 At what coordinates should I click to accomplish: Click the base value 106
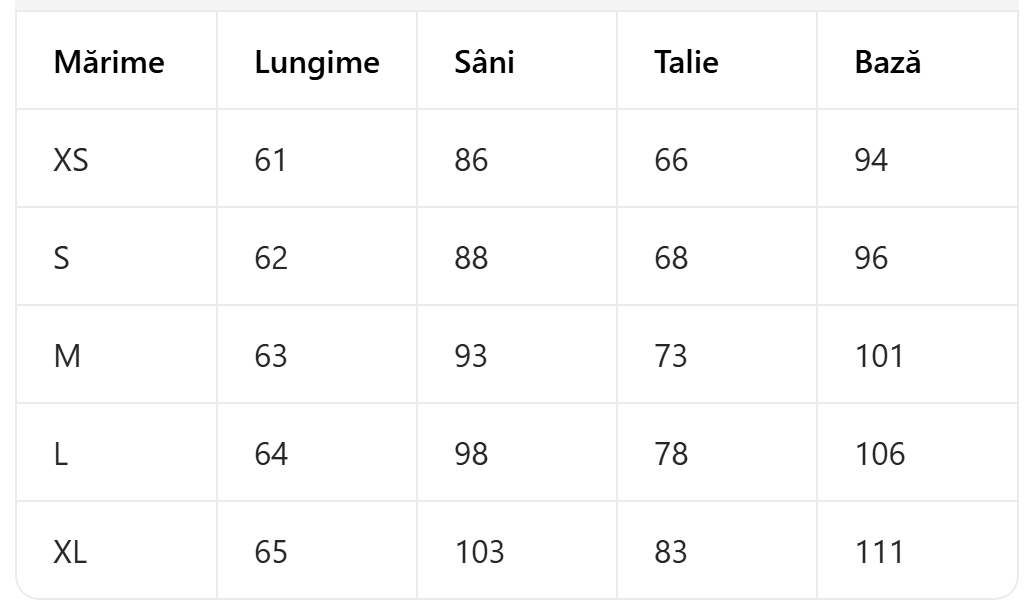tap(880, 454)
